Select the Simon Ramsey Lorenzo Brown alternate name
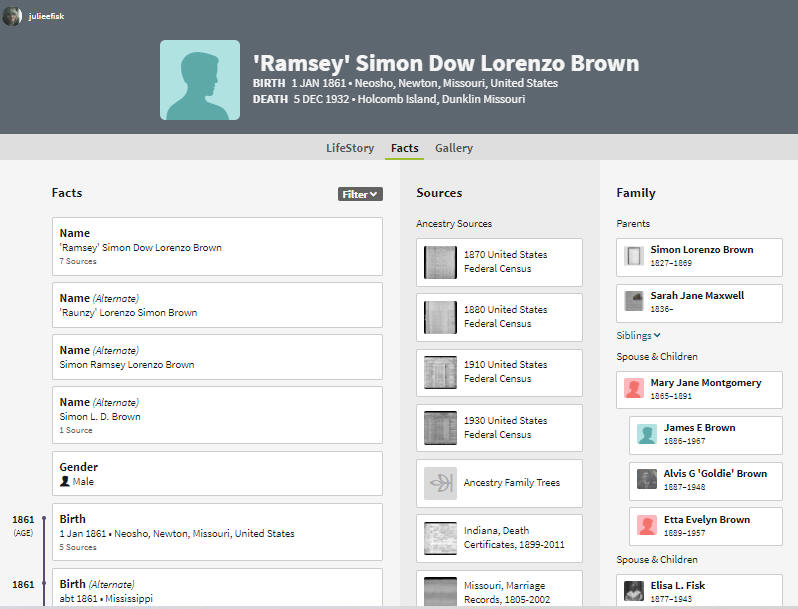 pos(217,357)
